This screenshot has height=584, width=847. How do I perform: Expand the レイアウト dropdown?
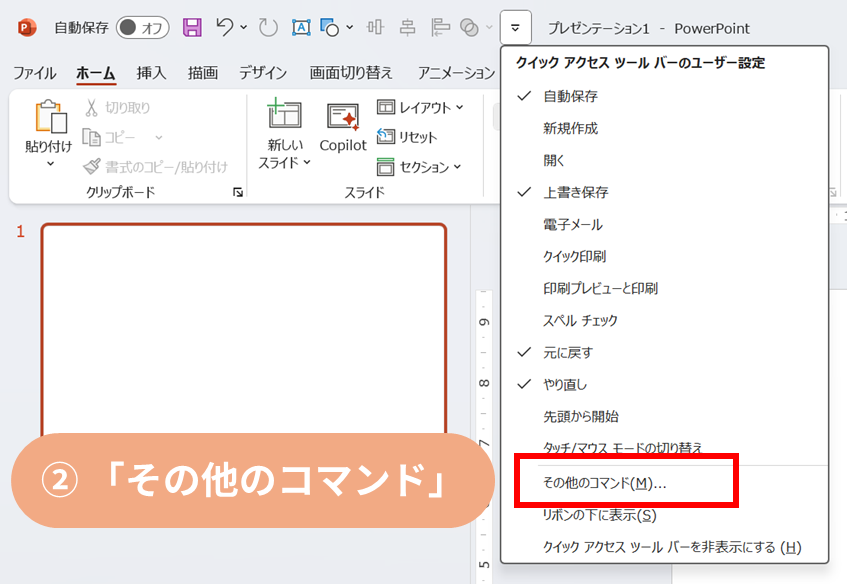(x=420, y=107)
